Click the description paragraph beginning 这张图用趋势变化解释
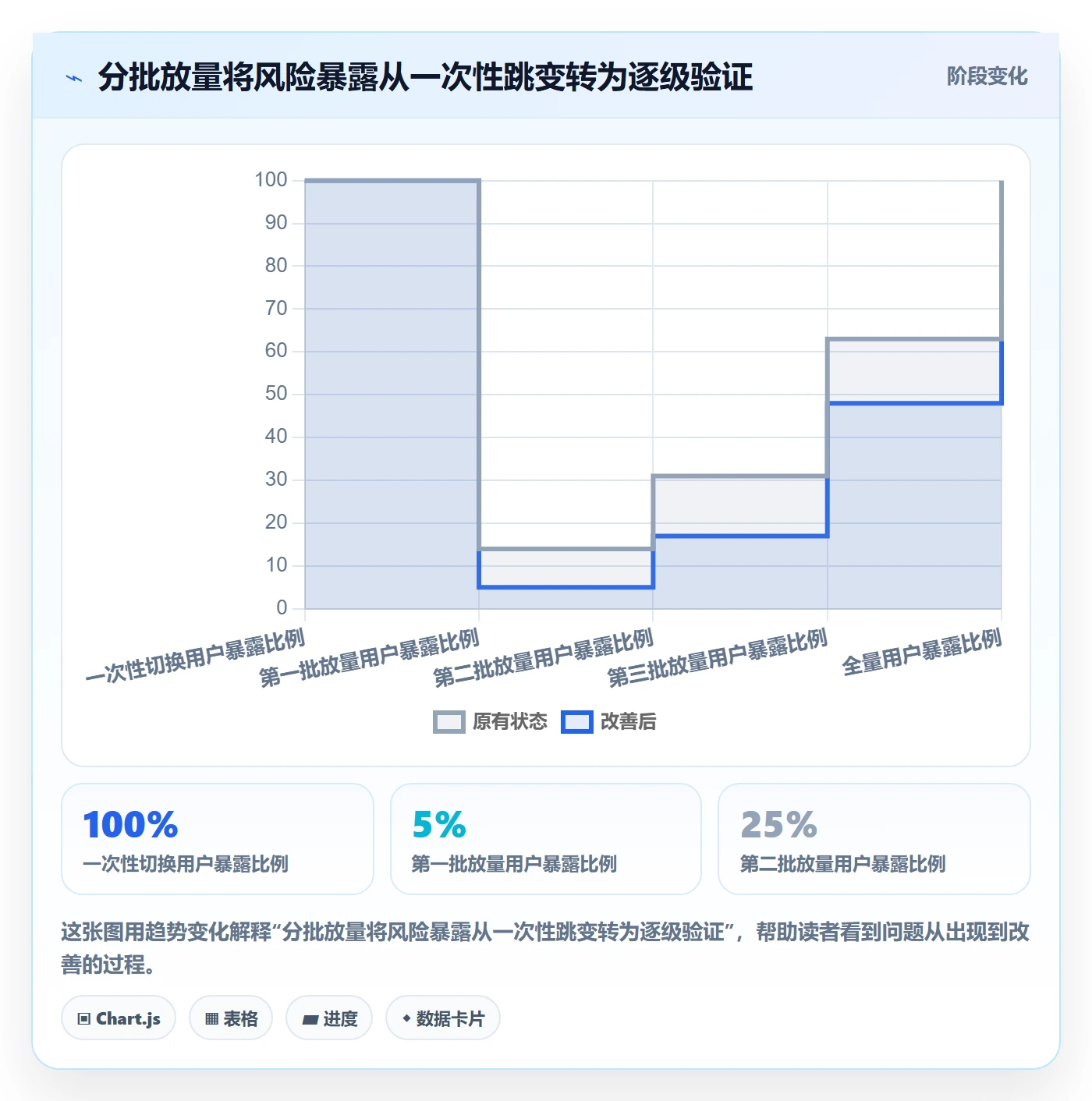Screen dimensions: 1092x1101 pos(546,948)
